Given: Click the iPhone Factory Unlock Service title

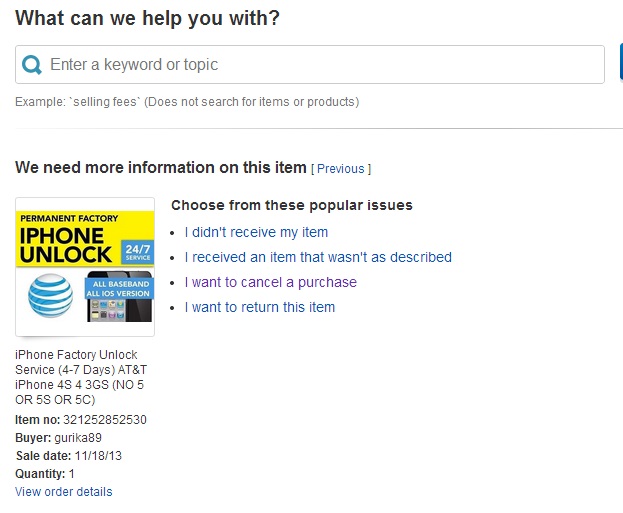Looking at the screenshot, I should (77, 377).
